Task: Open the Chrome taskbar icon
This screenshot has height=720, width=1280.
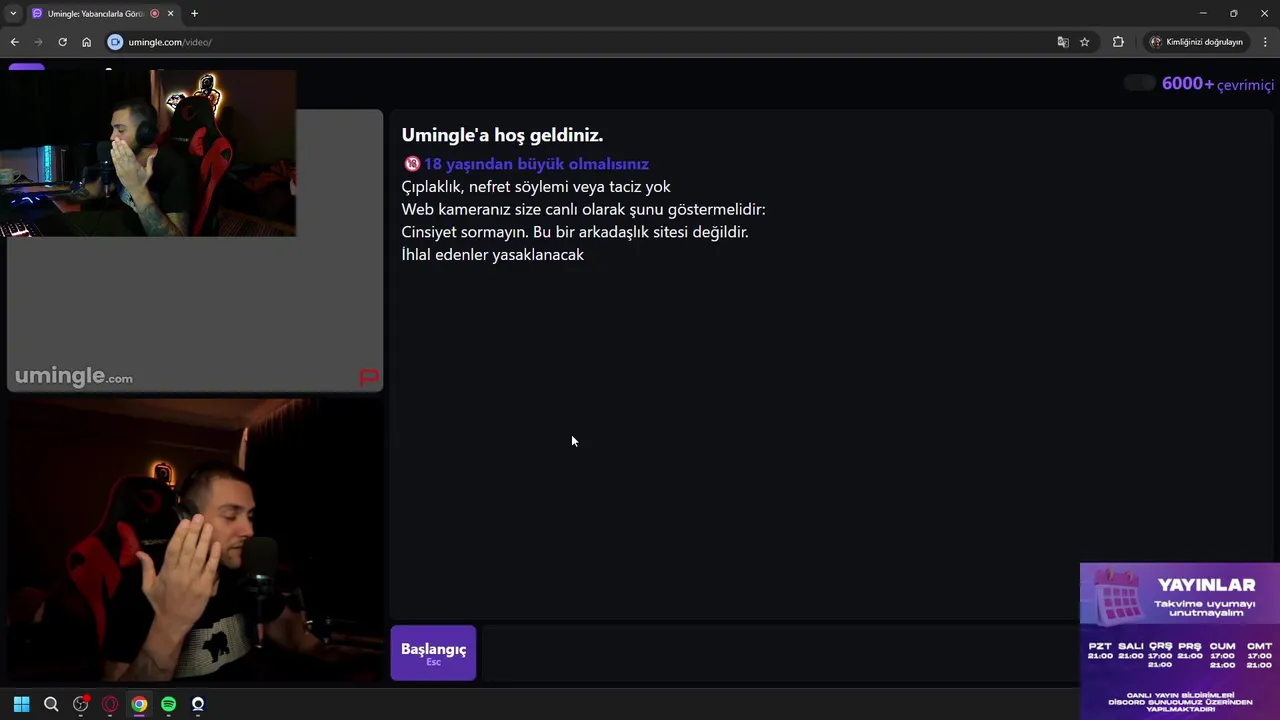Action: (x=139, y=704)
